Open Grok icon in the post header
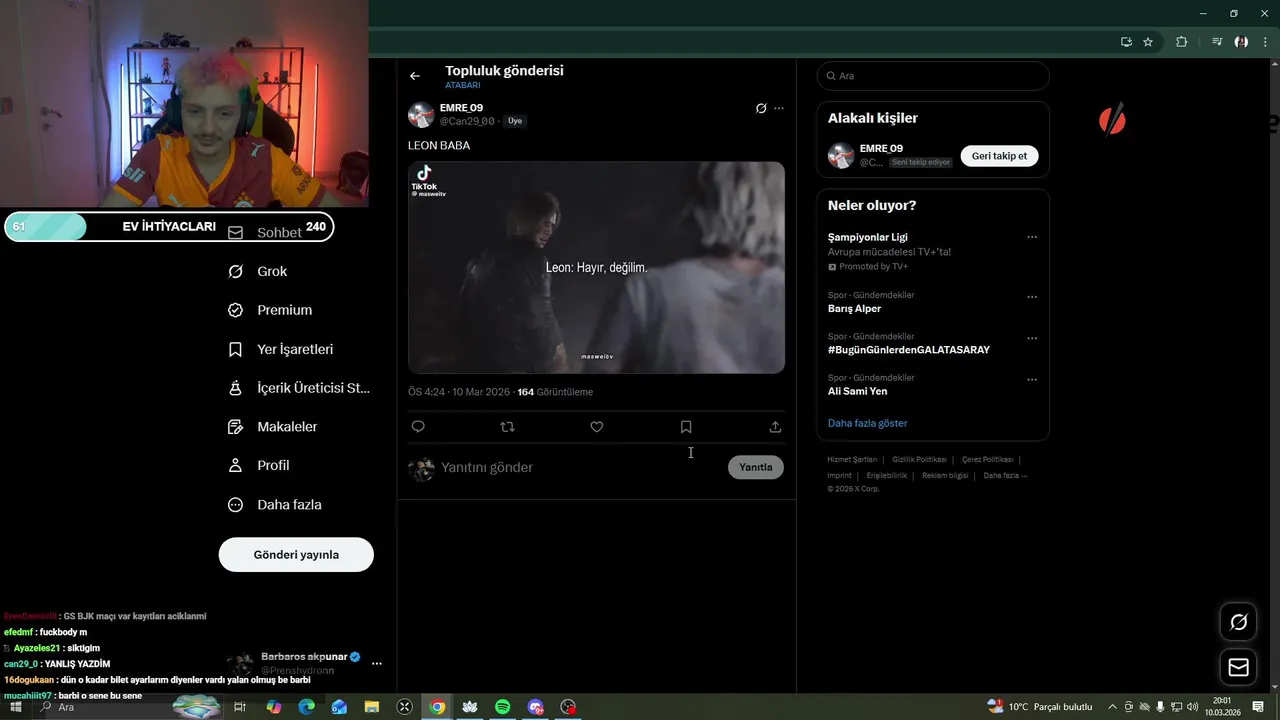Screen dimensions: 1280x720 [x=761, y=108]
